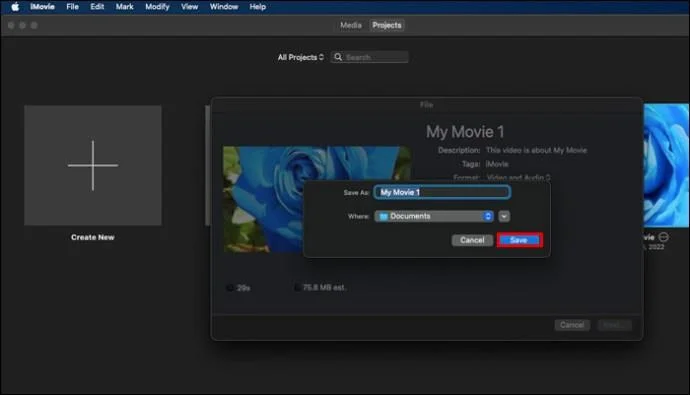This screenshot has width=690, height=395.
Task: Cancel the File export sheet
Action: (x=572, y=325)
